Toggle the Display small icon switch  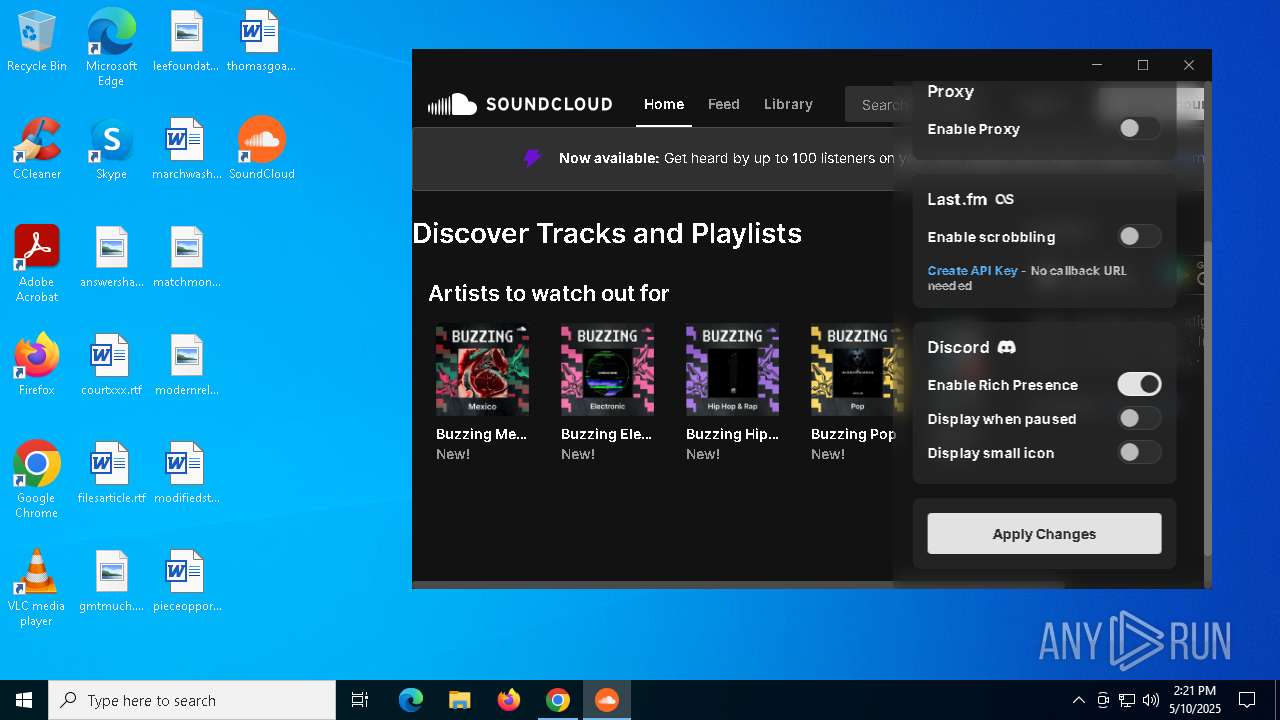1139,453
